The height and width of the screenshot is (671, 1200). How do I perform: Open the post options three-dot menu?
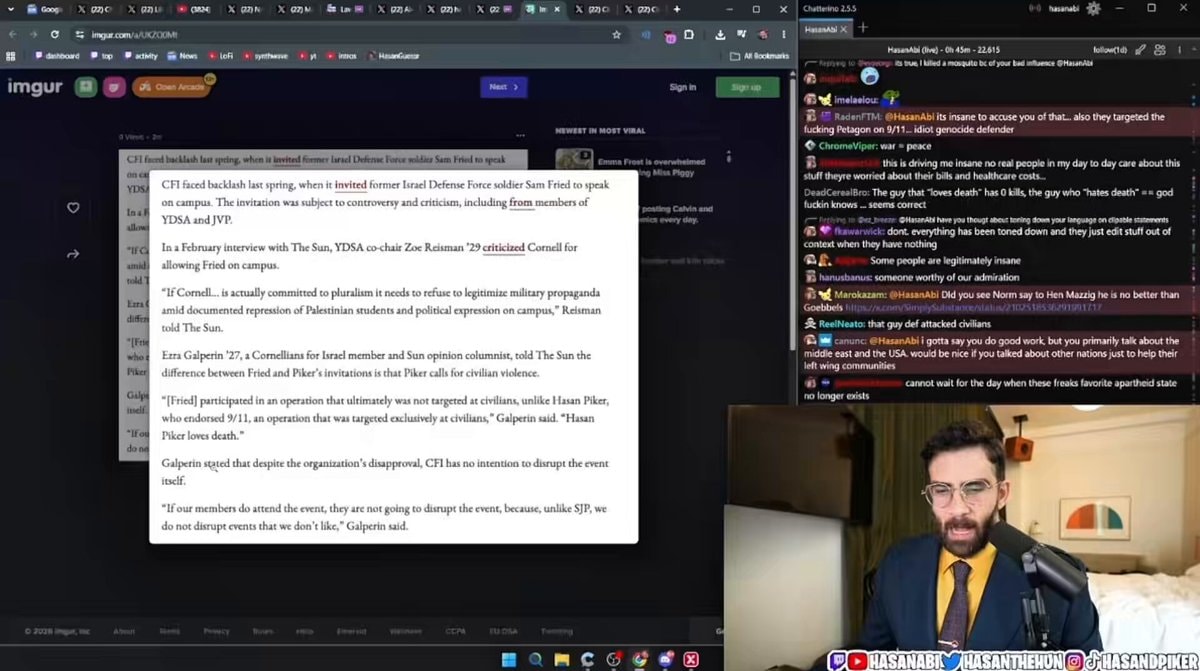click(520, 135)
